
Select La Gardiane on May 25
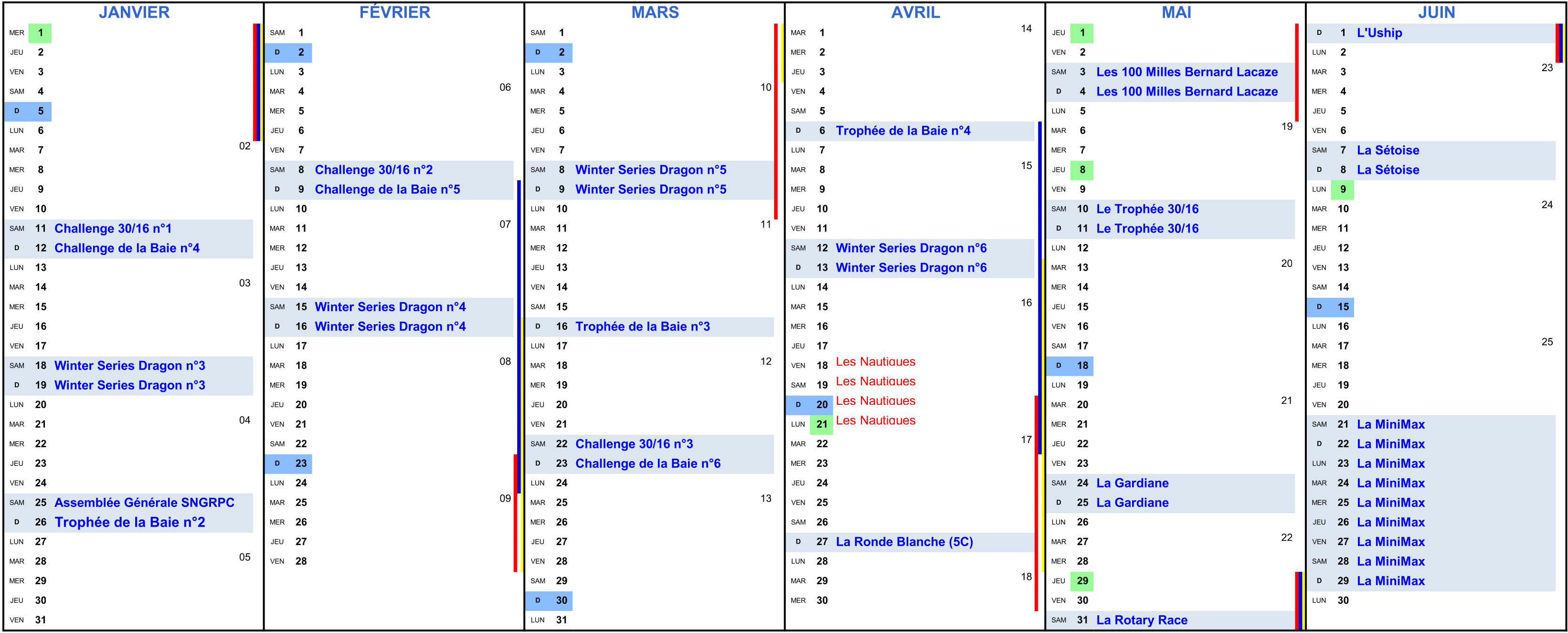pyautogui.click(x=1132, y=503)
